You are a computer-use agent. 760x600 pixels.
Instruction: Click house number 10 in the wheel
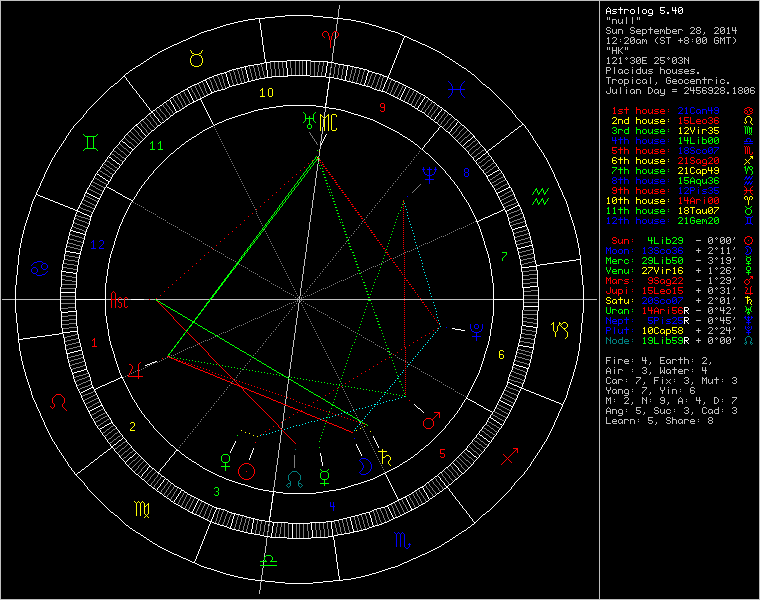coord(266,93)
